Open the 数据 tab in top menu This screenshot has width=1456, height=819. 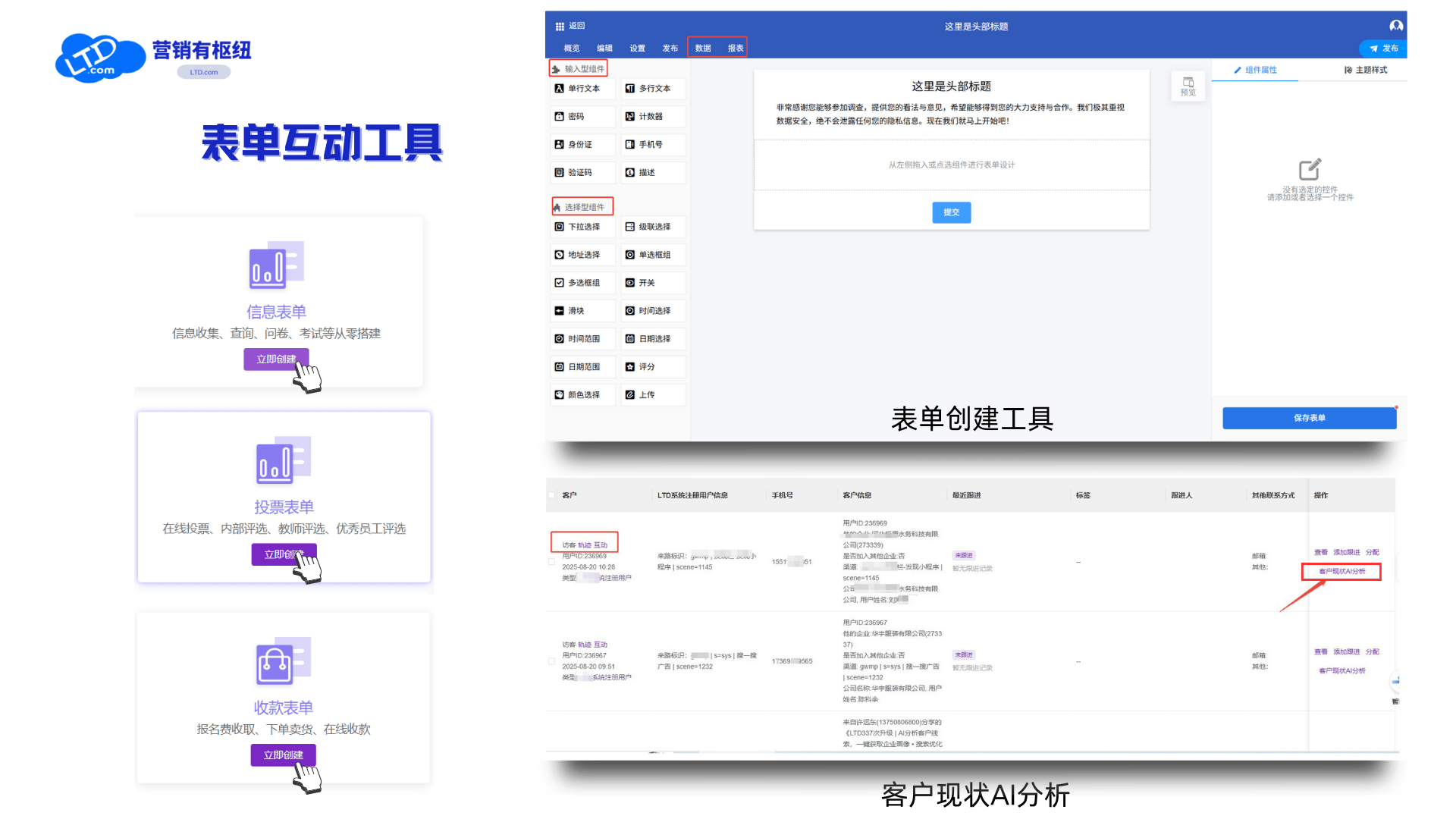coord(703,49)
